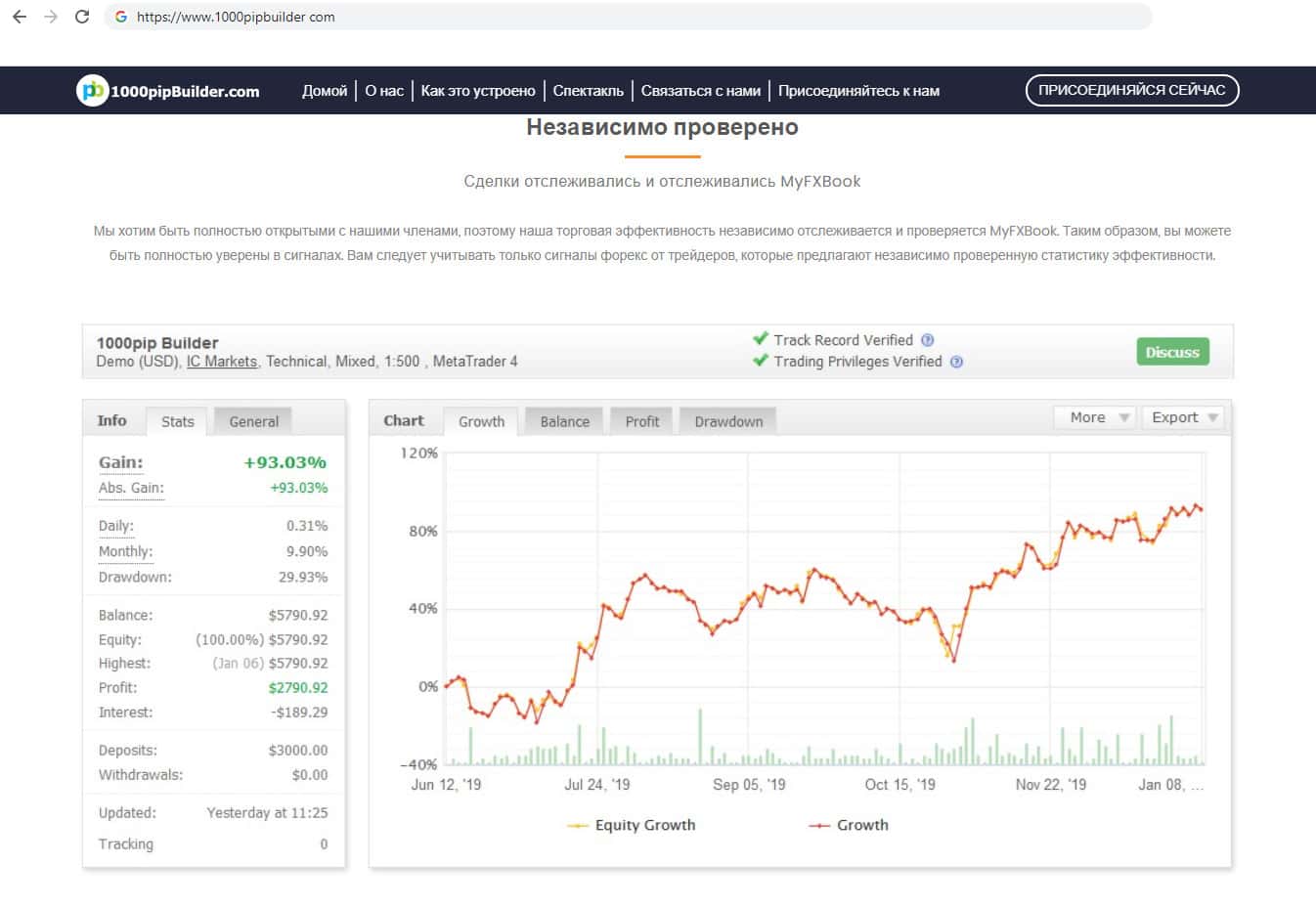This screenshot has height=907, width=1316.
Task: Follow the IC Markets link
Action: coord(222,362)
